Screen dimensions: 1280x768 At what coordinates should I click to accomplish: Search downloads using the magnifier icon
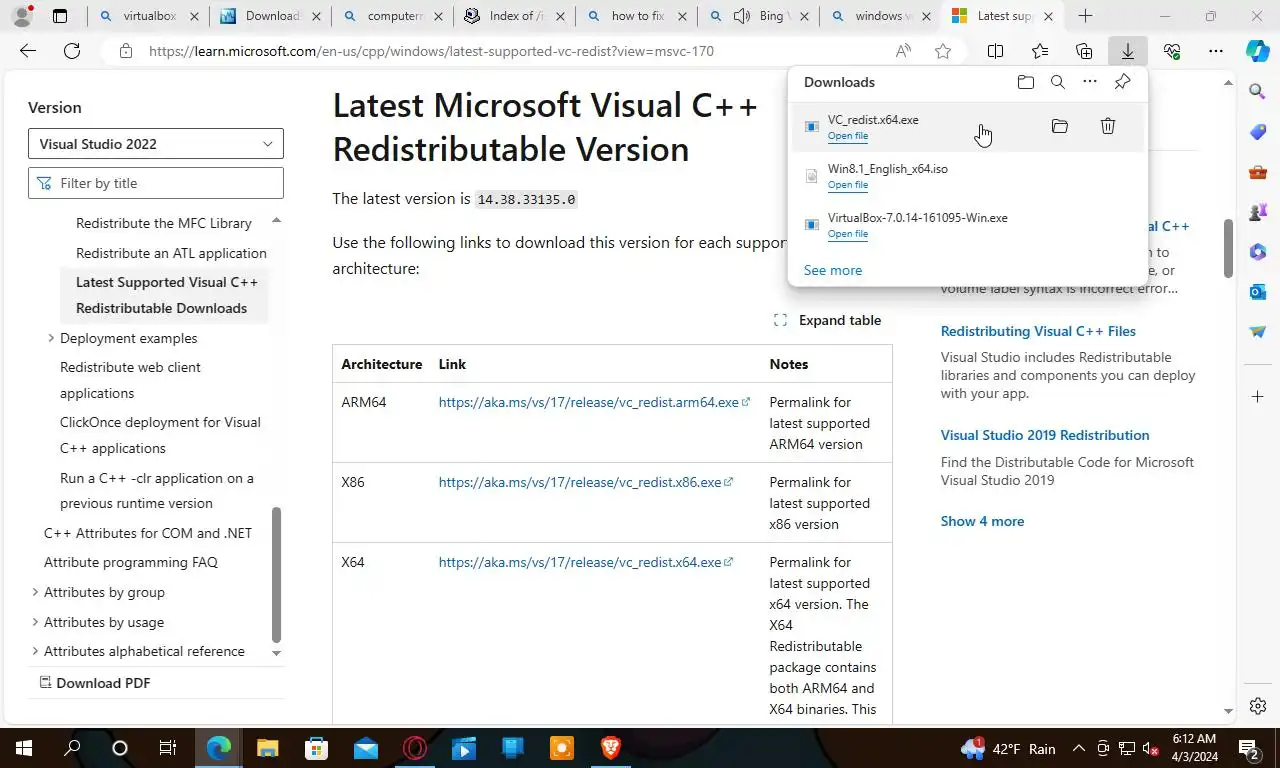[x=1058, y=82]
